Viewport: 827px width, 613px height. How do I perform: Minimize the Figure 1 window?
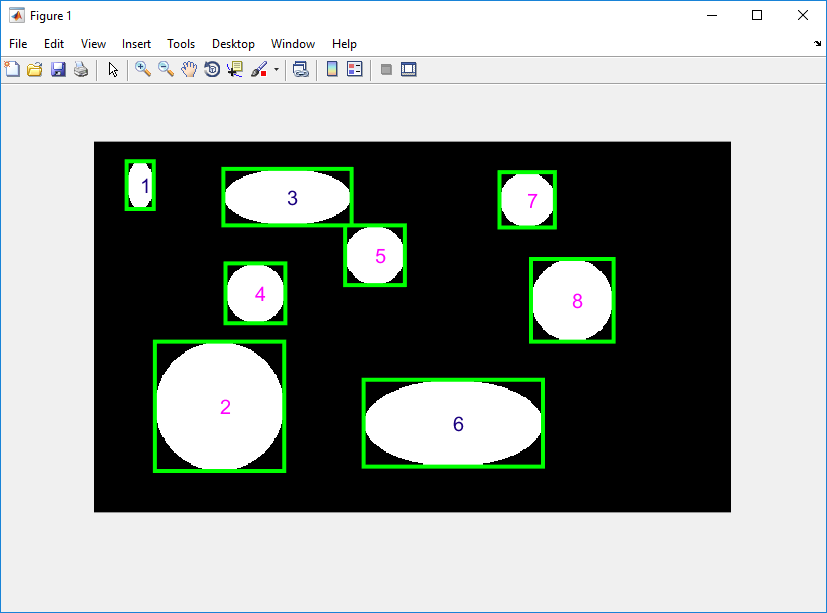[x=712, y=16]
